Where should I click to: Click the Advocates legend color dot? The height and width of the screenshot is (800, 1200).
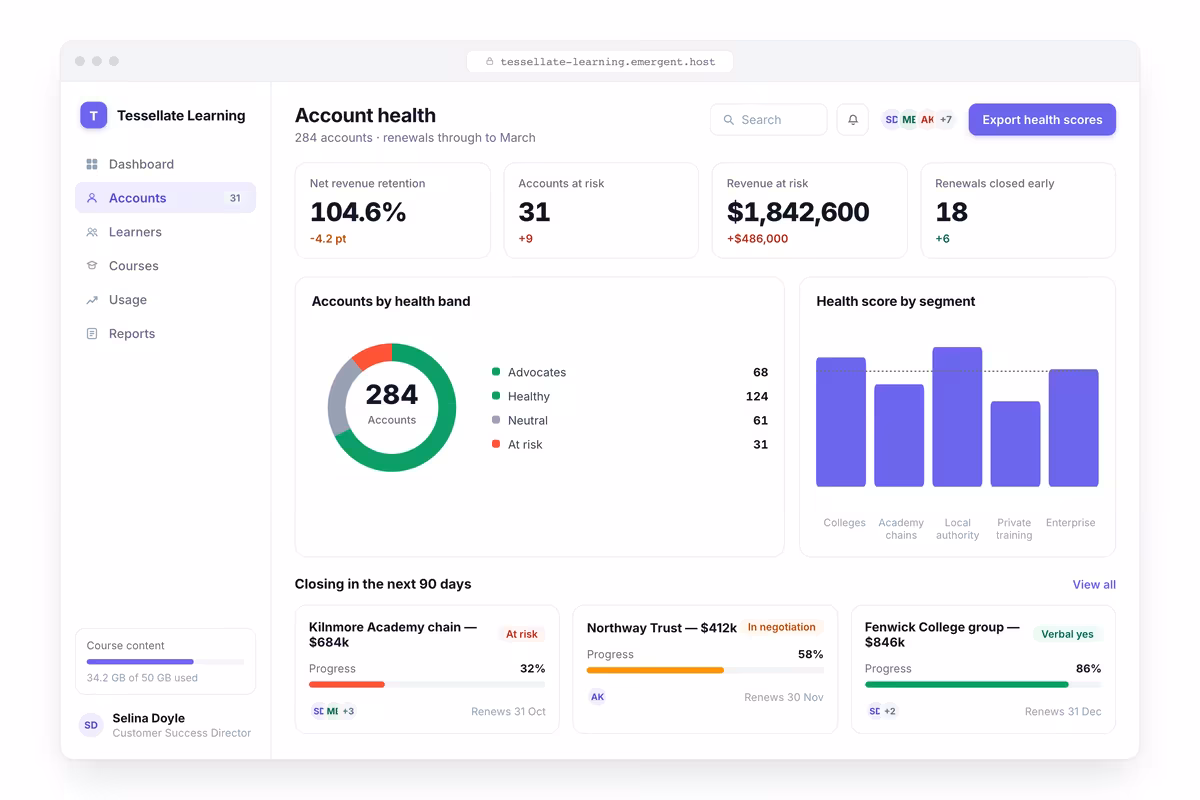coord(496,372)
